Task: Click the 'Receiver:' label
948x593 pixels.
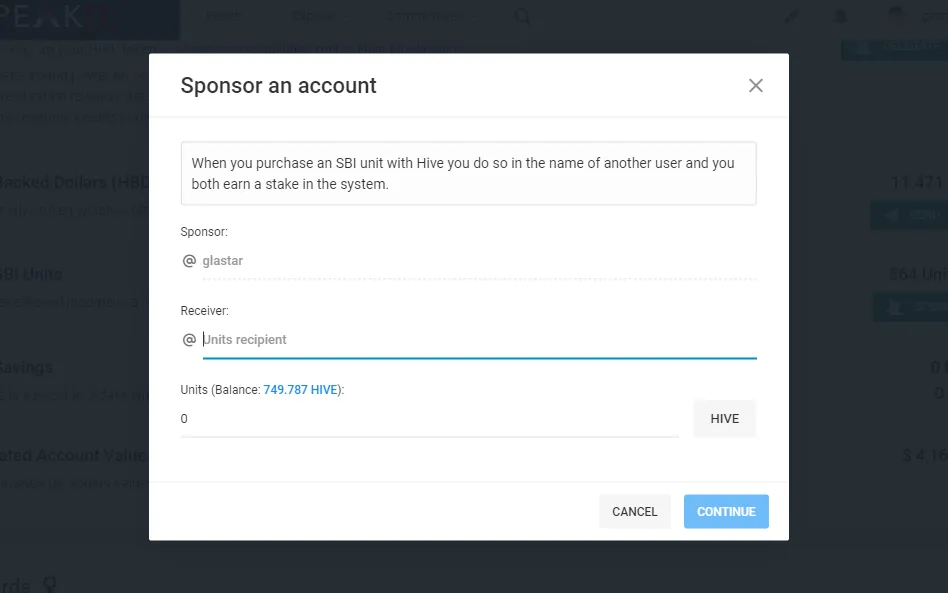Action: 204,311
